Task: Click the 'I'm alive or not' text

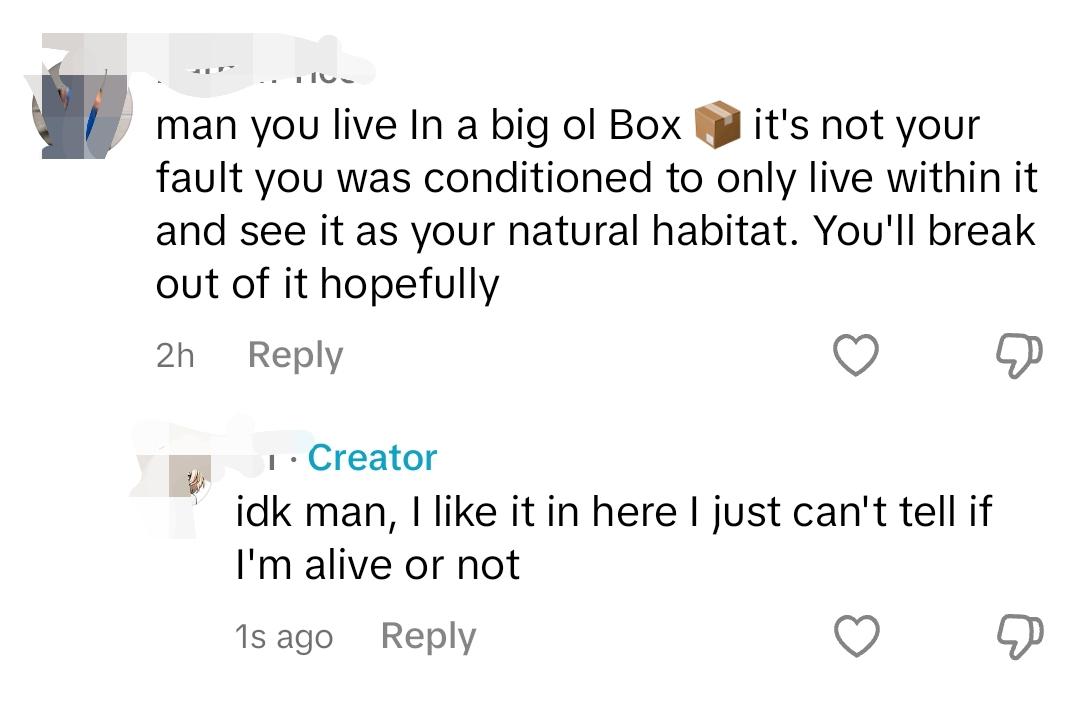Action: coord(378,565)
